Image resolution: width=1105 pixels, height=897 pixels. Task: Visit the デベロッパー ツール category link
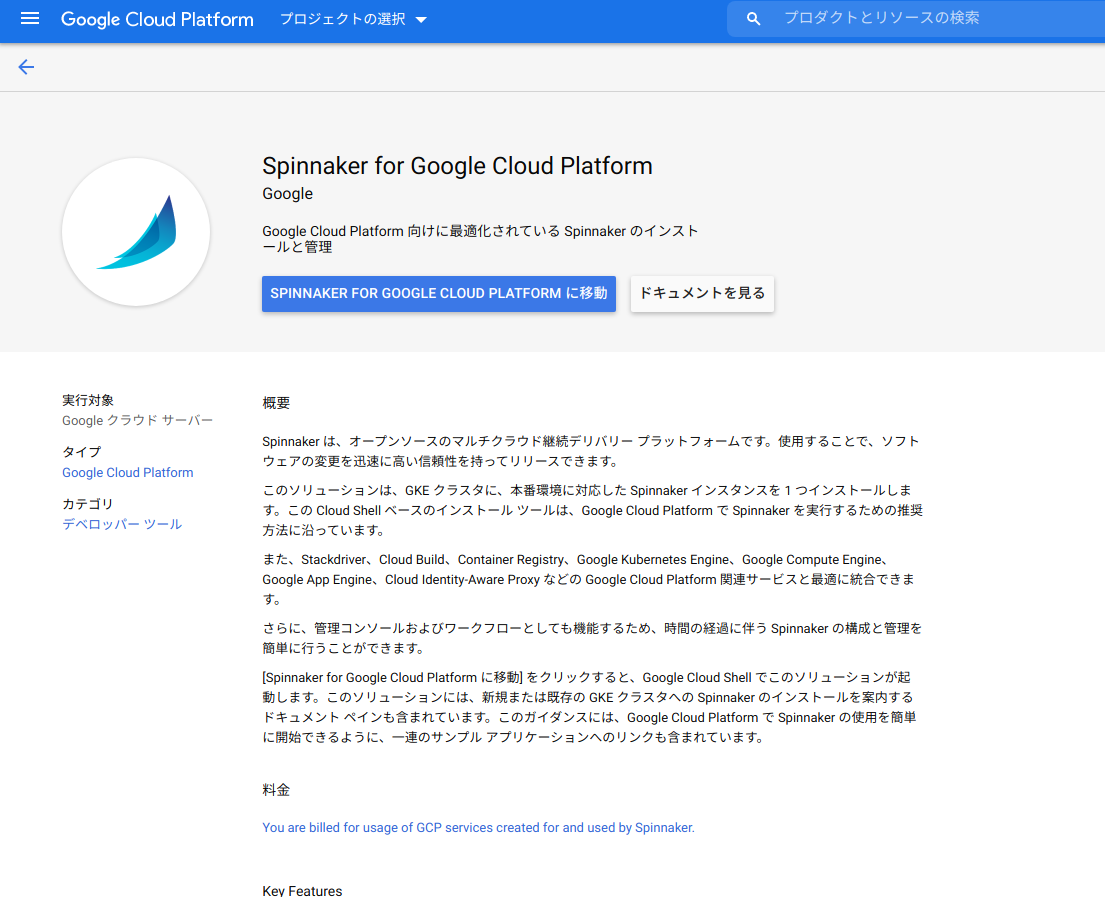[121, 524]
